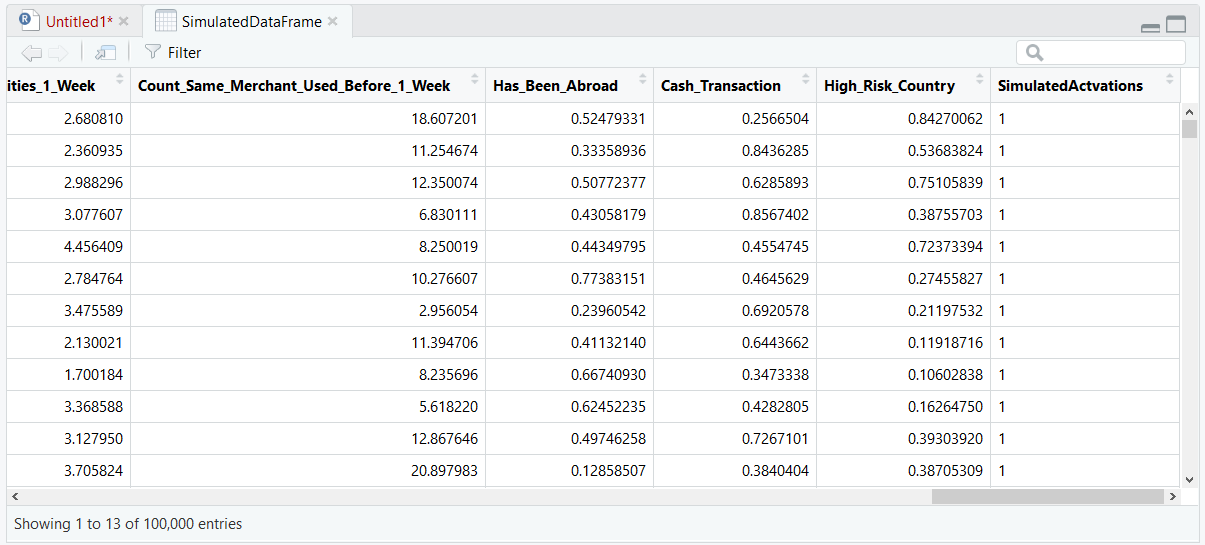The height and width of the screenshot is (545, 1205).
Task: Select cell value 0.77383151
Action: tap(608, 279)
